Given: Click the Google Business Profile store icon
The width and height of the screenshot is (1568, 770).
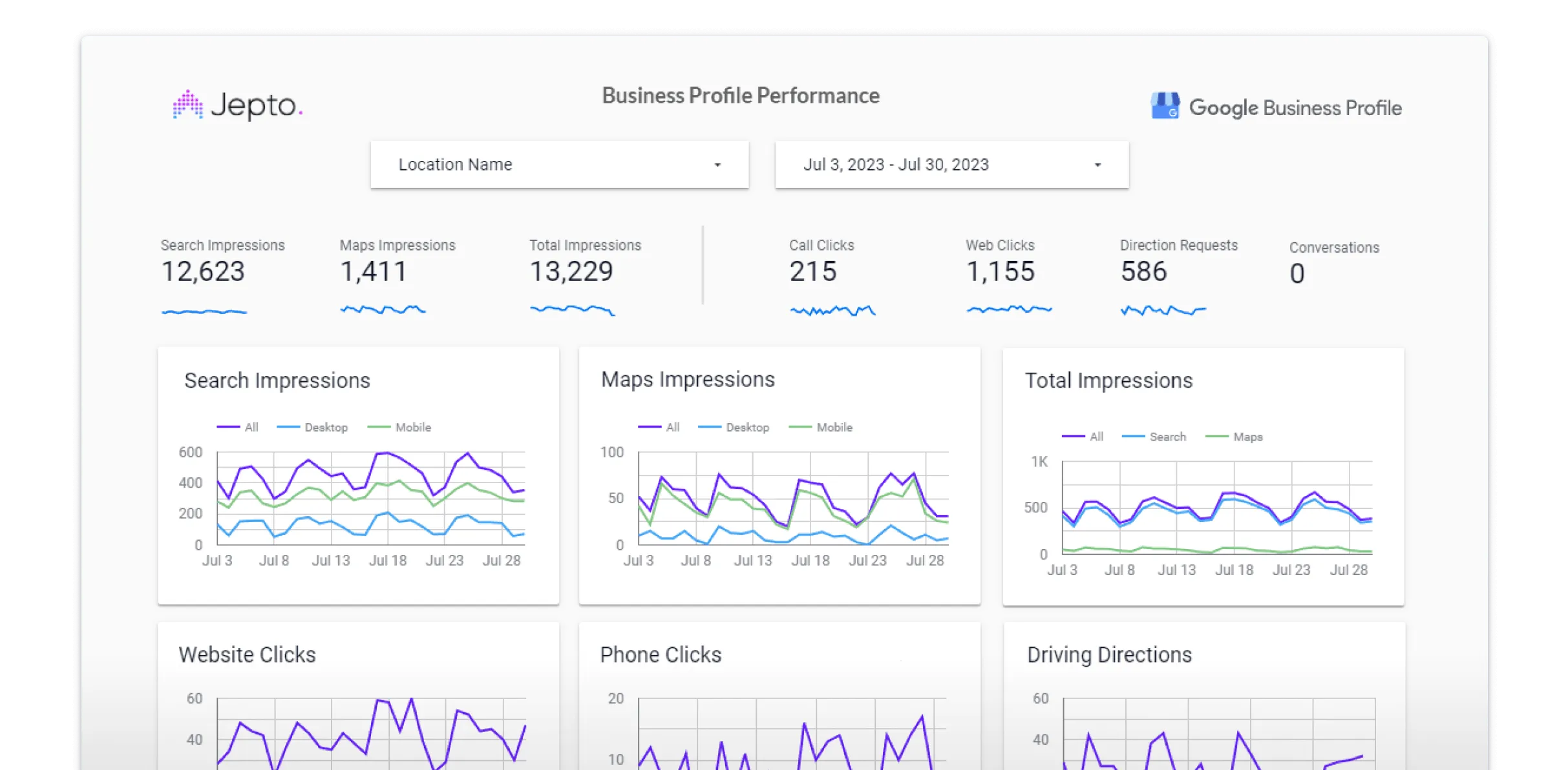Looking at the screenshot, I should click(x=1165, y=107).
